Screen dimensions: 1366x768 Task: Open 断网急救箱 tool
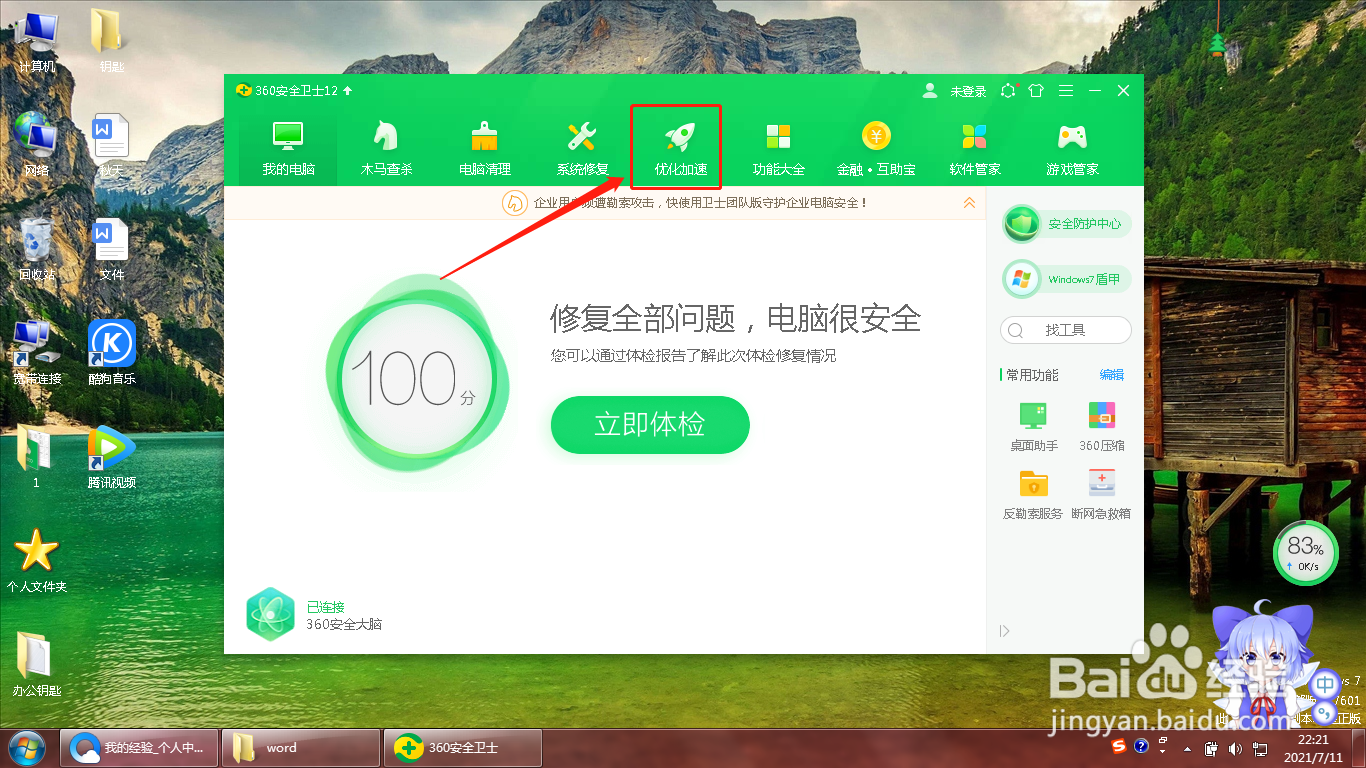click(1101, 495)
